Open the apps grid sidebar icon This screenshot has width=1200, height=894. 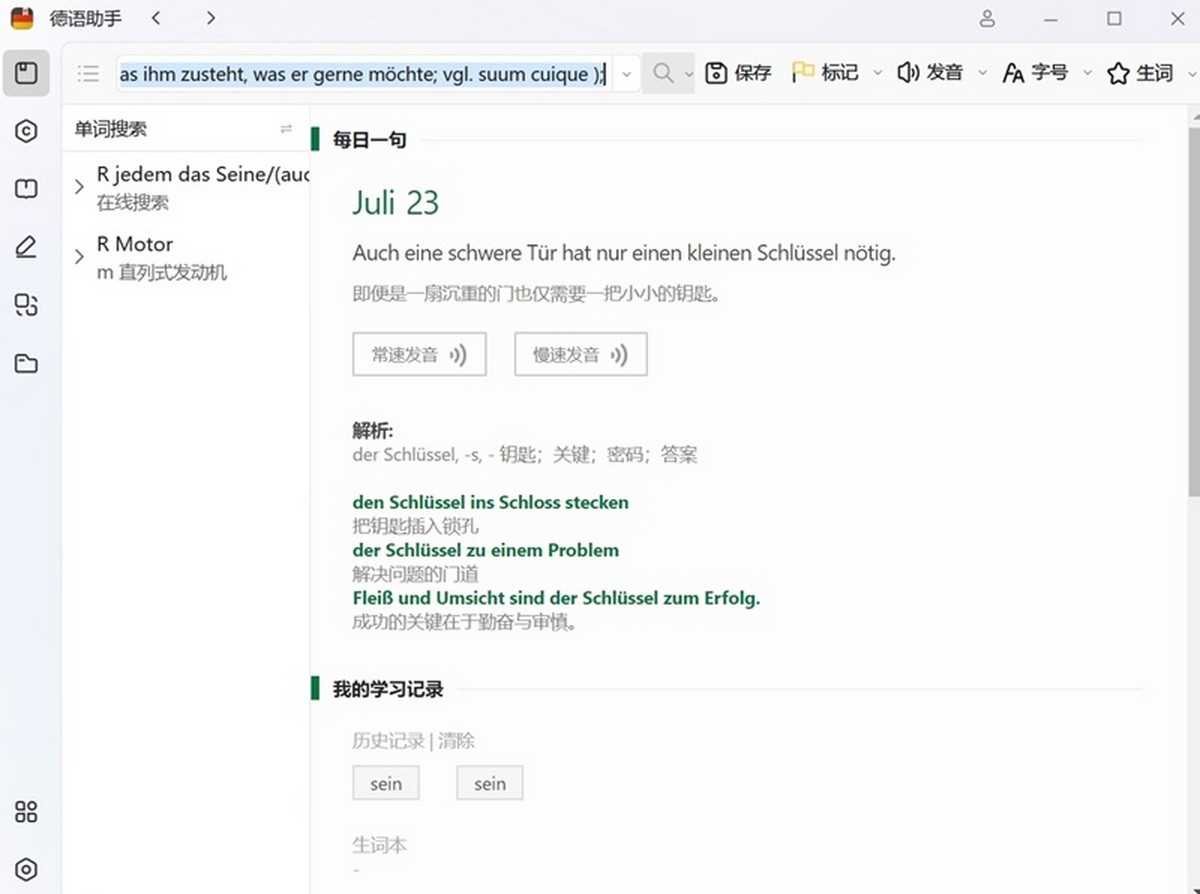26,812
